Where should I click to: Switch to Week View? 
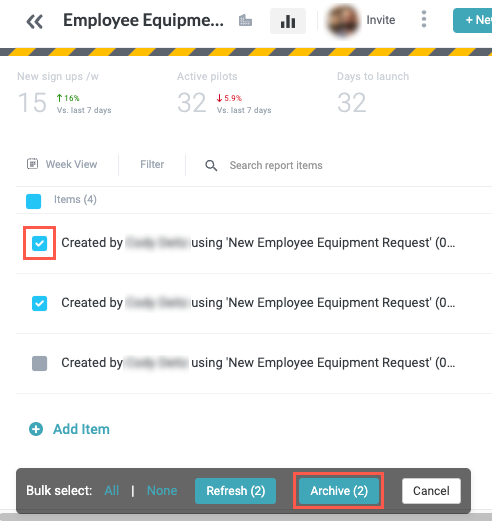pos(71,164)
